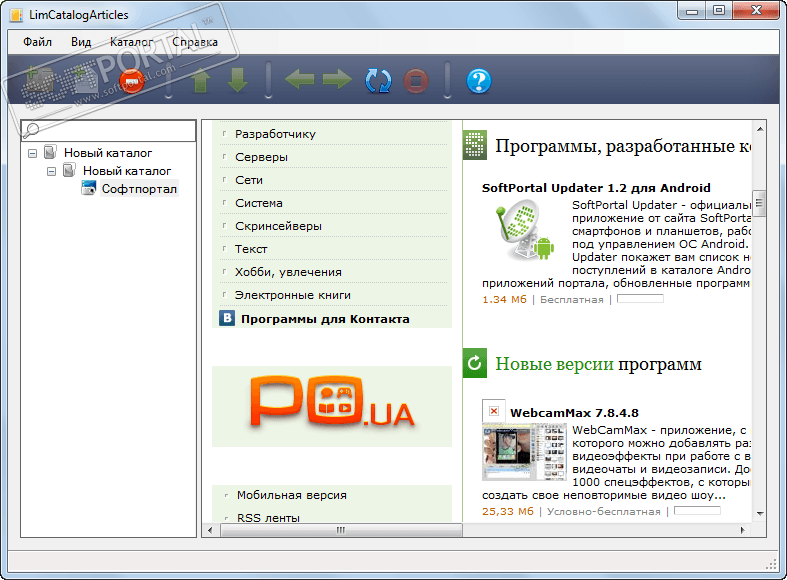Click rating bar next to Бесплатная
787x580 pixels.
[x=640, y=299]
